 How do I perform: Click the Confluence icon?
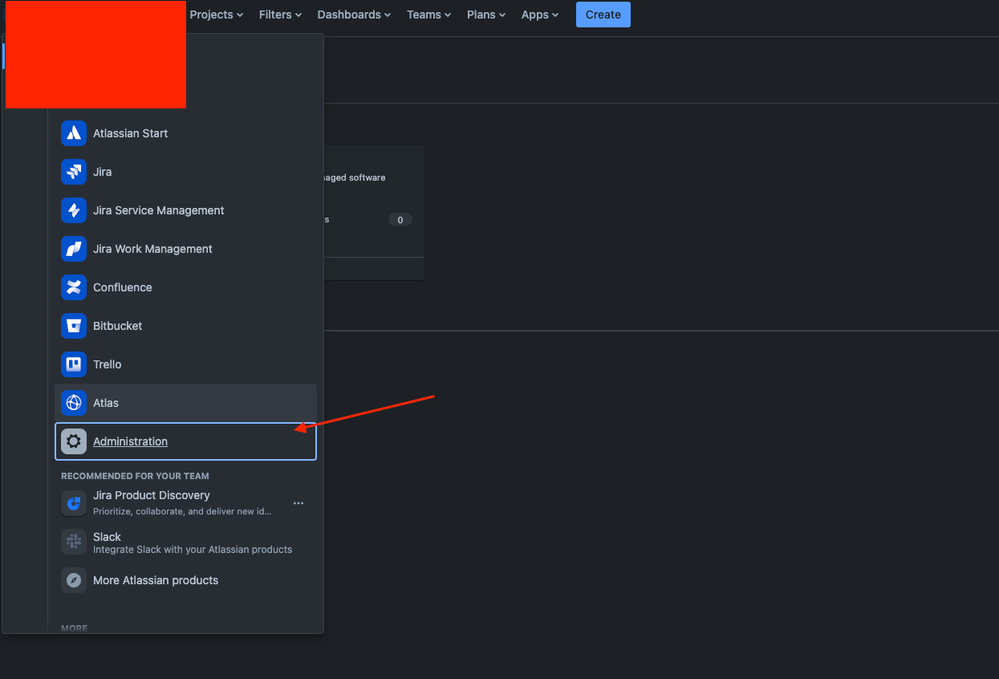(x=74, y=287)
